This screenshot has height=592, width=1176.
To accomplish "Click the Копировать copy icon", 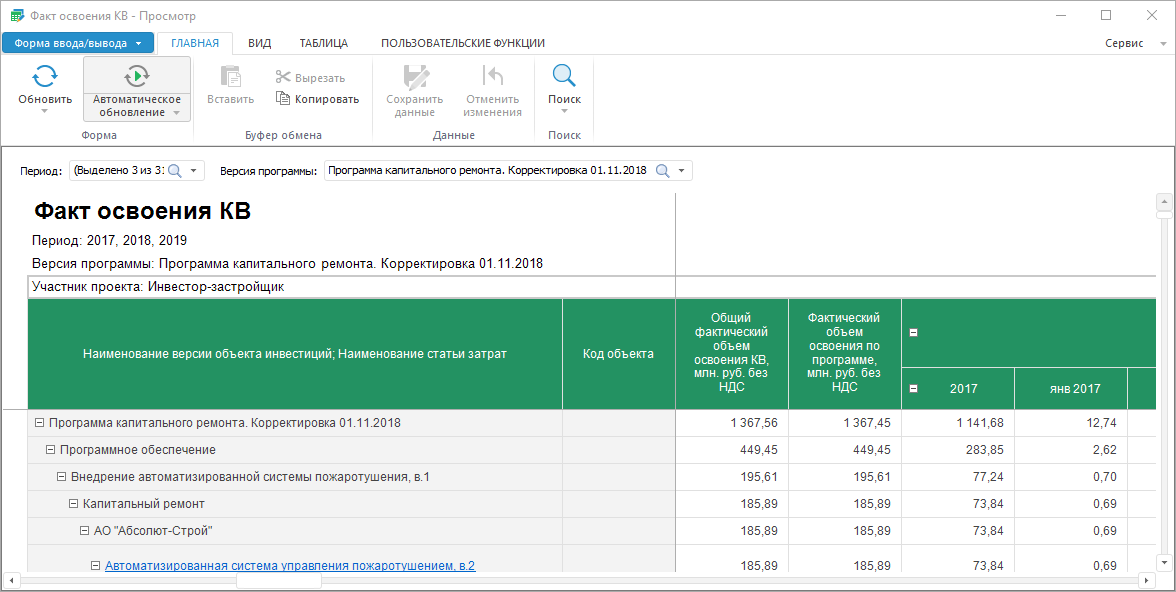I will (284, 99).
